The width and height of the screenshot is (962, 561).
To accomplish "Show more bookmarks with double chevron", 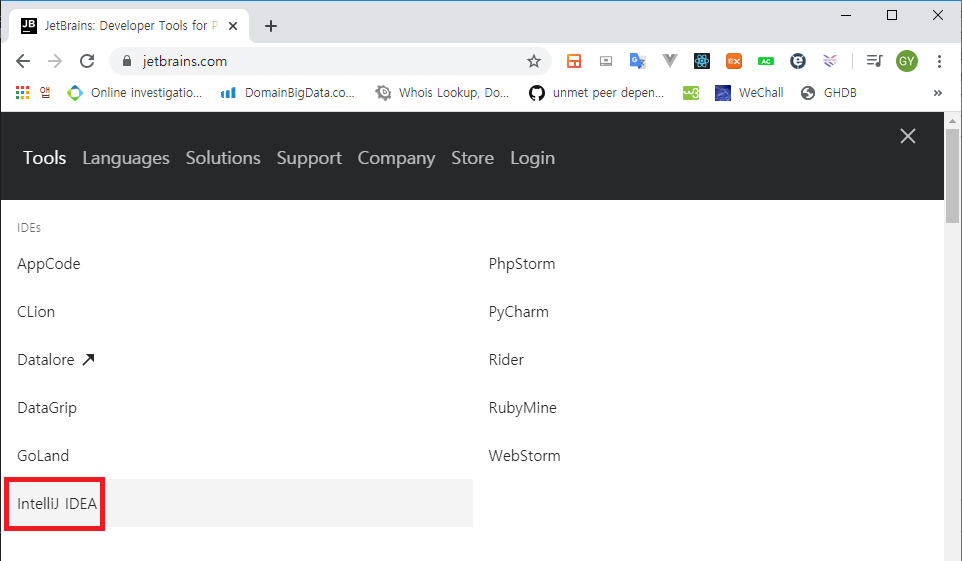I will click(937, 93).
